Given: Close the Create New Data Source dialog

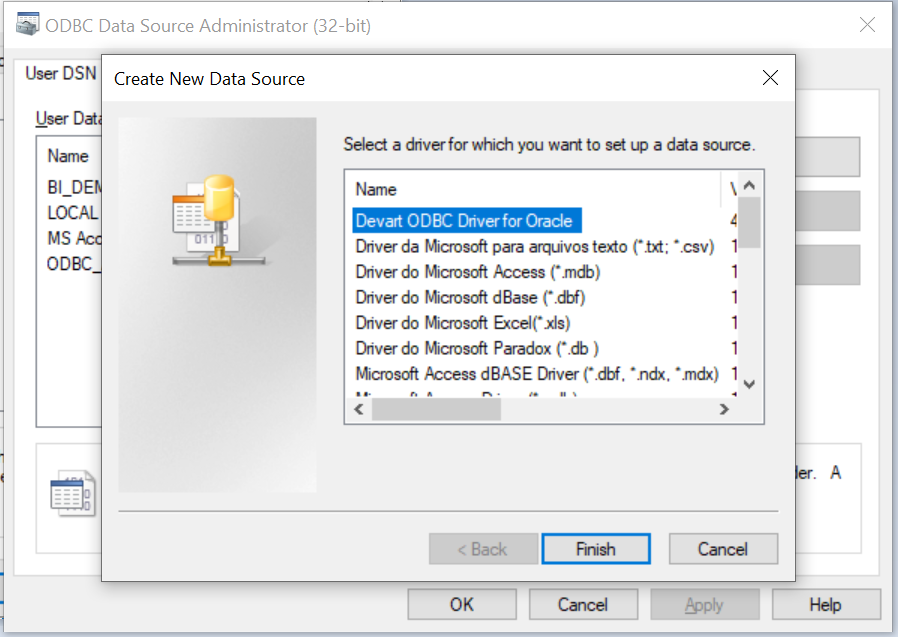Looking at the screenshot, I should click(x=770, y=78).
